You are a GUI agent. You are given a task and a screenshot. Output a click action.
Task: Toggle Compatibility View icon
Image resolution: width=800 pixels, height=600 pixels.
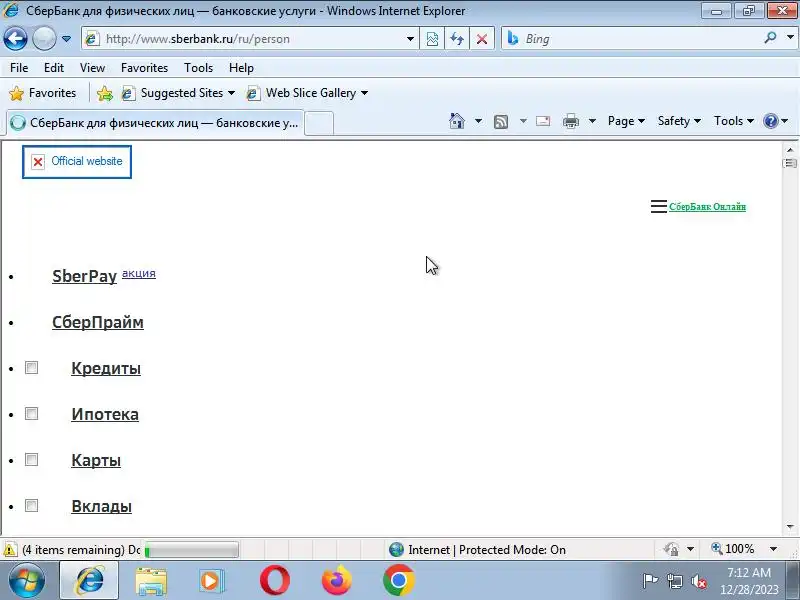(x=432, y=39)
